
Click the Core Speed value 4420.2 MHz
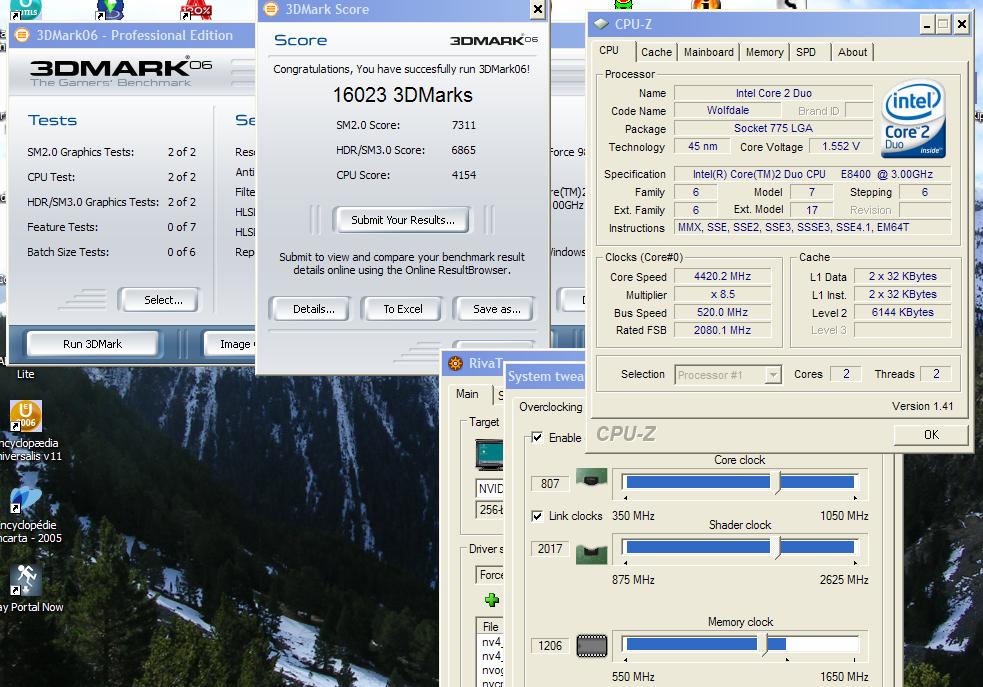point(722,276)
